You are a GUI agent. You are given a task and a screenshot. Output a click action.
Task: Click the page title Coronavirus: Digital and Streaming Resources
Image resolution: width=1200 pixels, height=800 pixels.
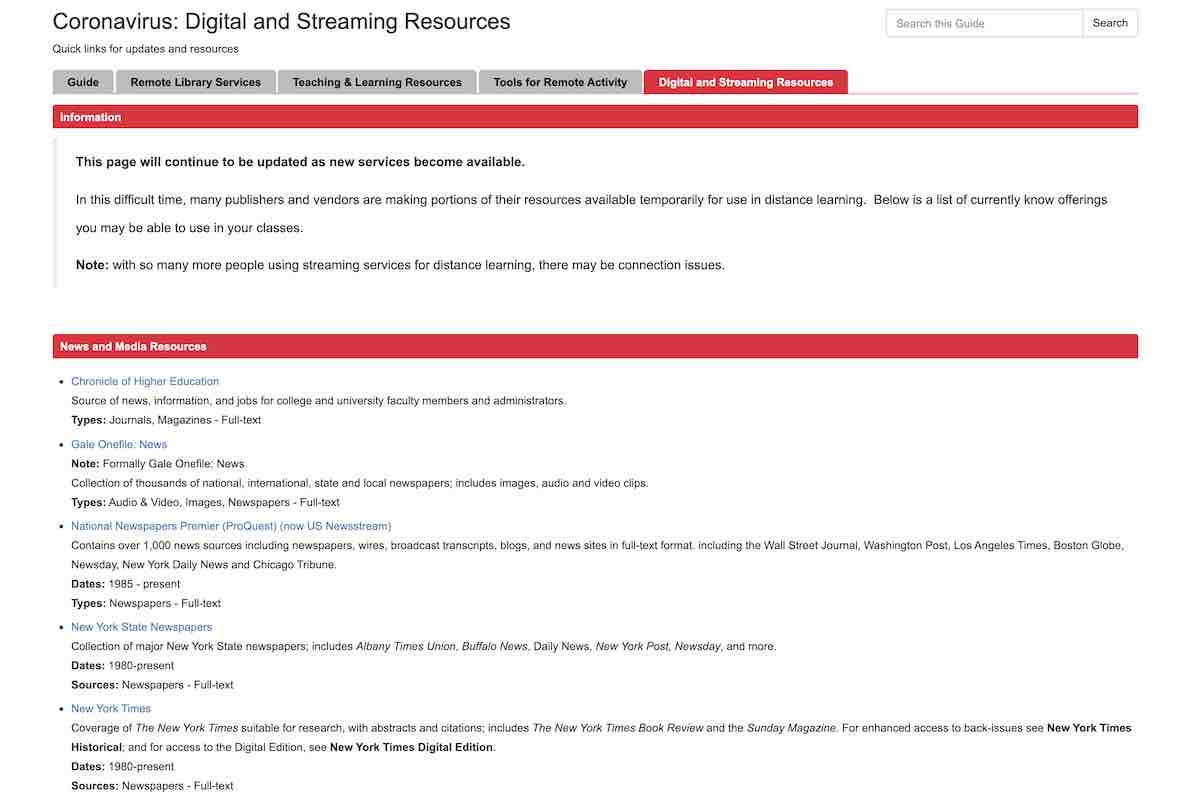tap(281, 21)
